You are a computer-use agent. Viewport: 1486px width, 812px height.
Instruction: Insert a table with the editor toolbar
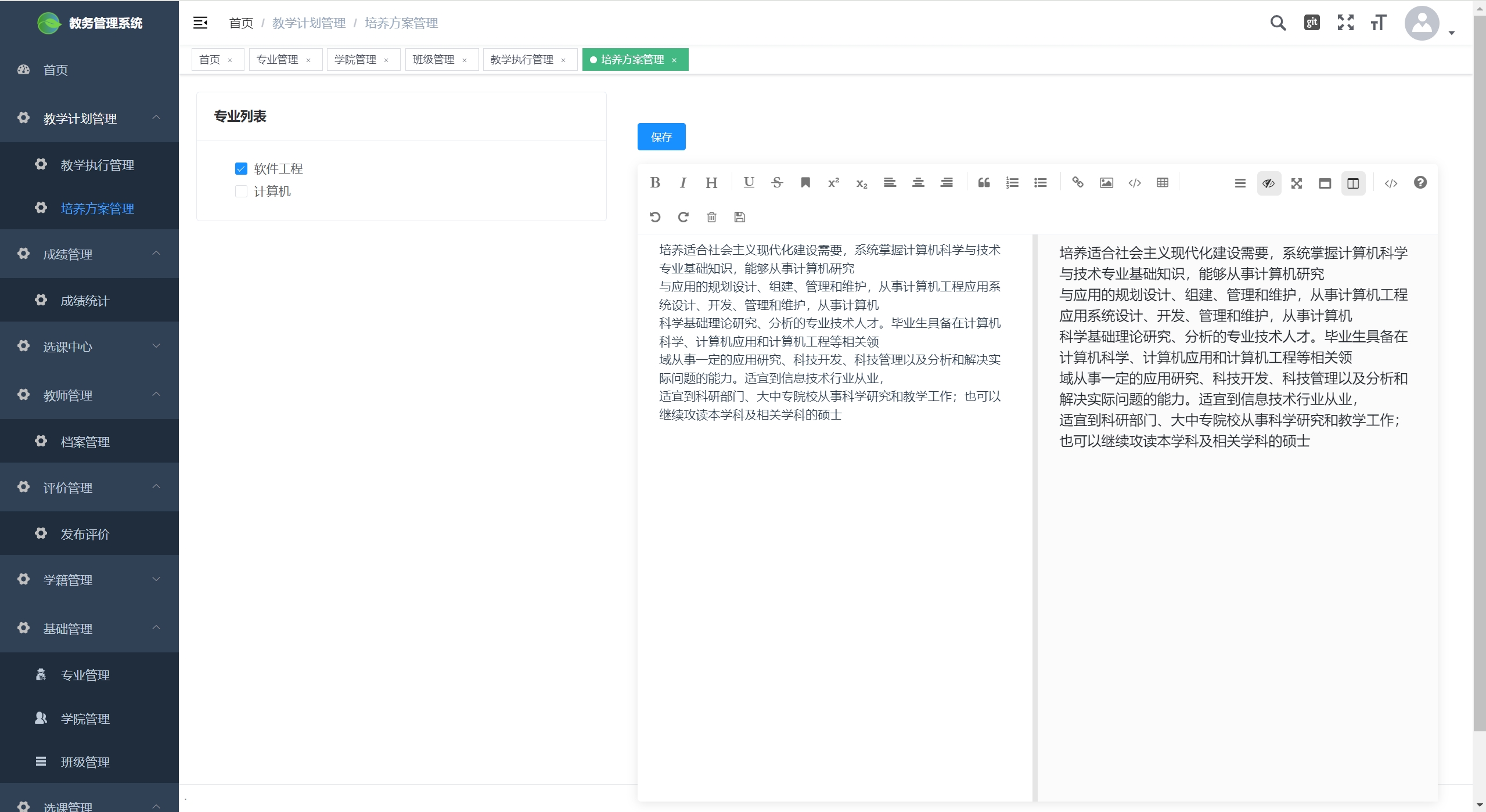[1162, 183]
